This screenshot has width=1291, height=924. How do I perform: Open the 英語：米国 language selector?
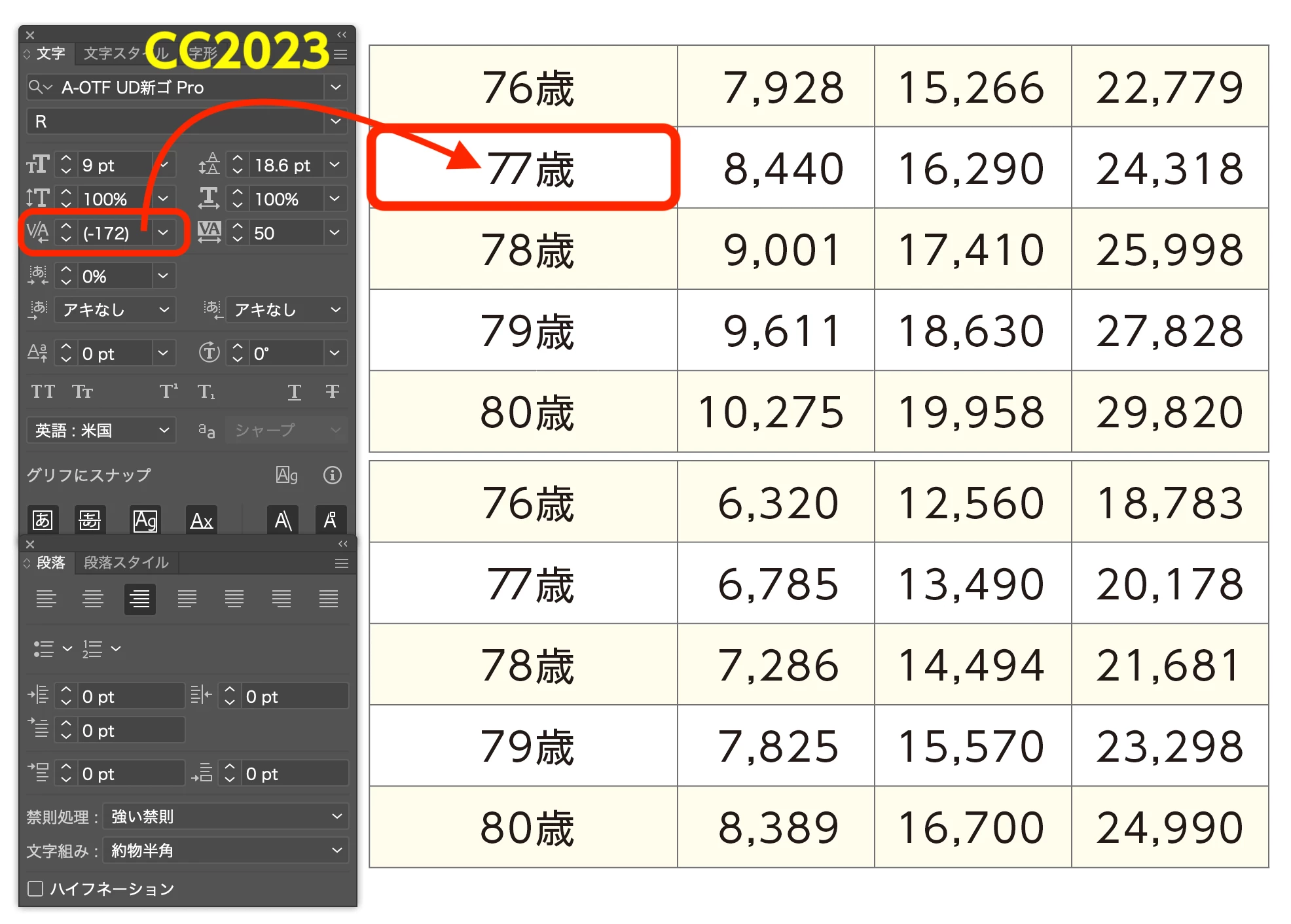tap(101, 430)
